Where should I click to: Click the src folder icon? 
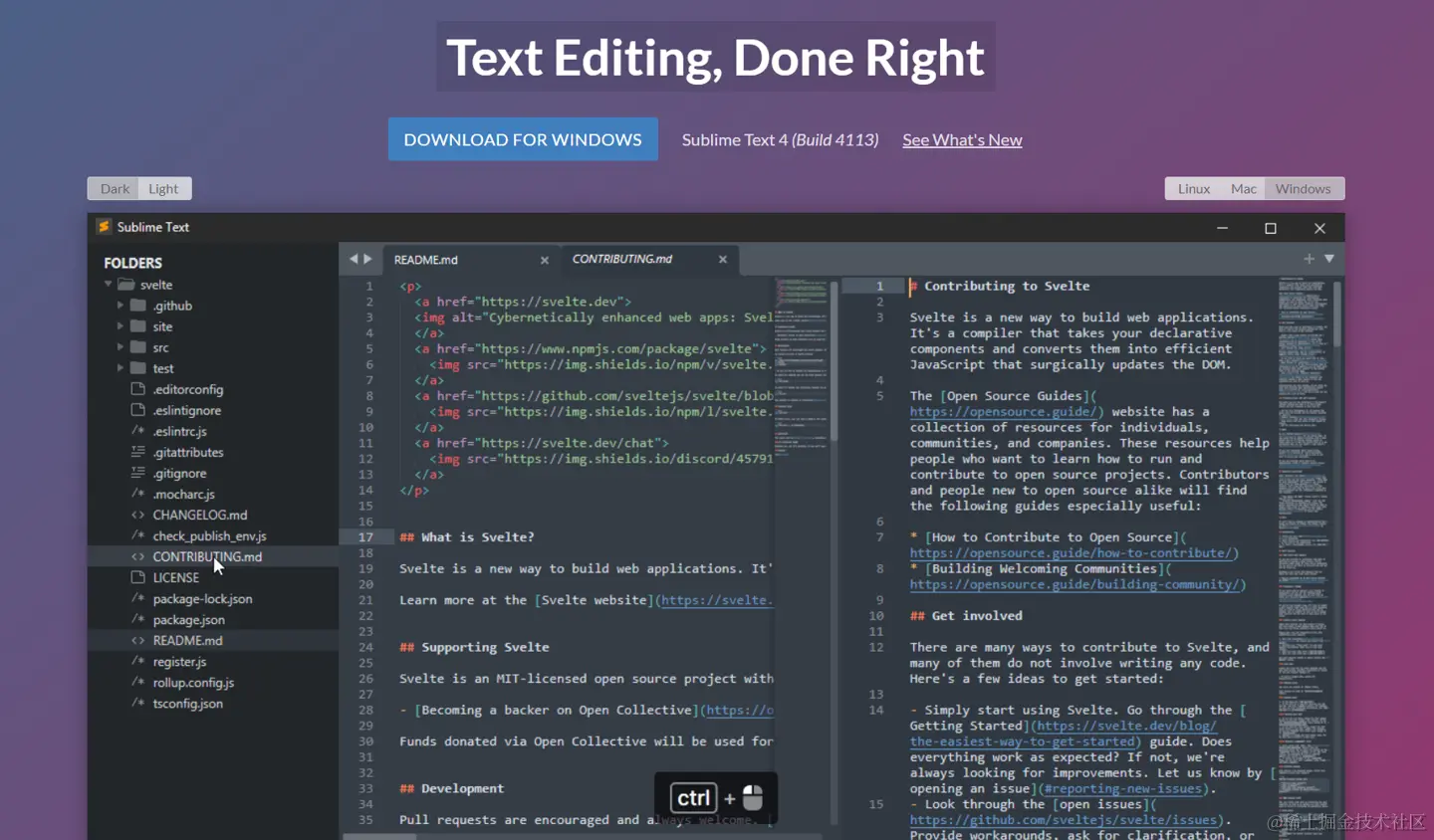coord(138,347)
